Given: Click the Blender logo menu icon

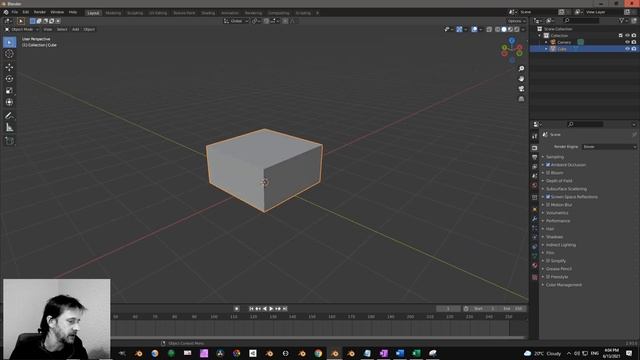Looking at the screenshot, I should [x=6, y=12].
